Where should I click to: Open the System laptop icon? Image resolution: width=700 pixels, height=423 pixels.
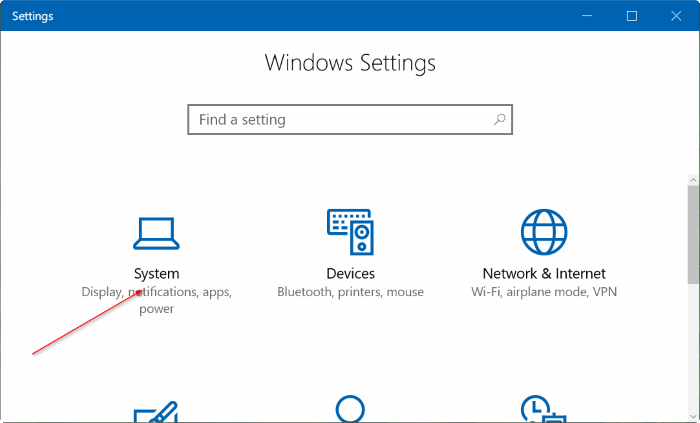coord(156,233)
